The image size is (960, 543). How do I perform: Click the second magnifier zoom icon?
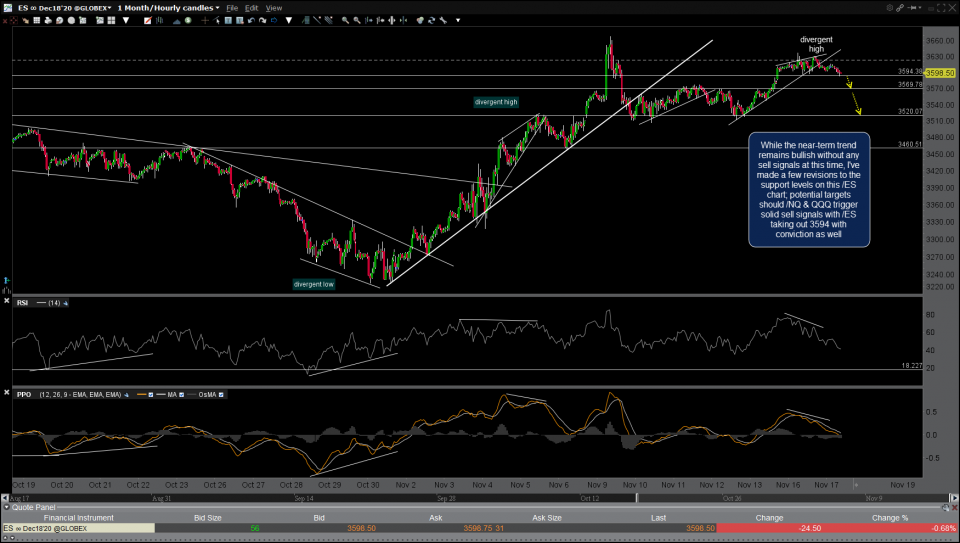pos(356,20)
